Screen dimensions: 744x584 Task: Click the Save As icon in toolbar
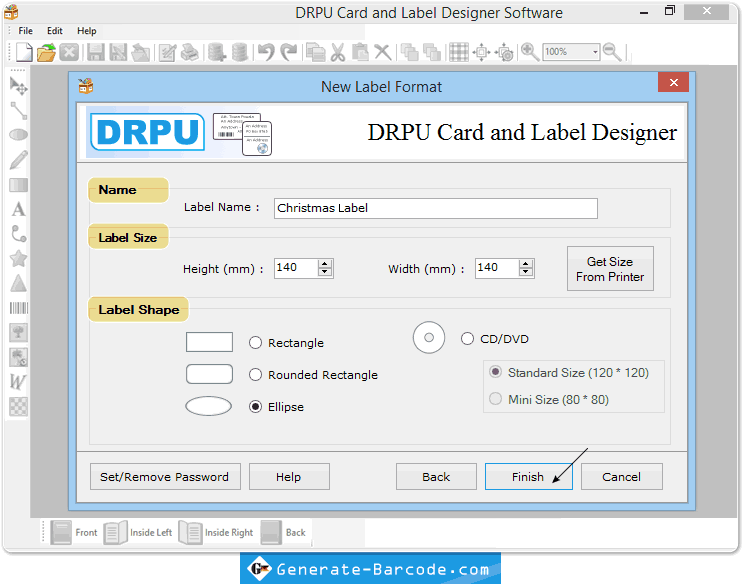click(x=118, y=52)
